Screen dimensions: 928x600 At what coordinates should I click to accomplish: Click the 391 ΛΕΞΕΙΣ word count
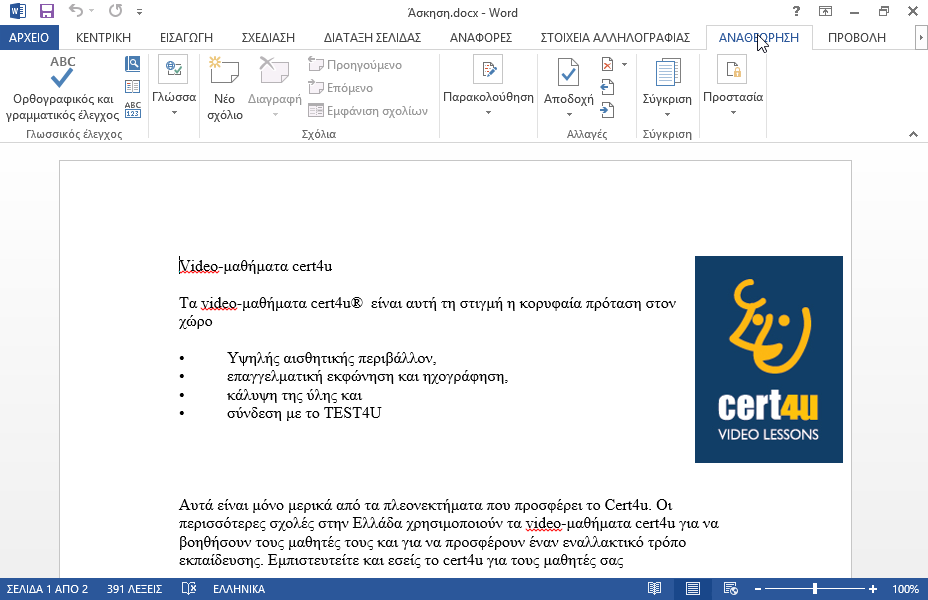coord(134,589)
